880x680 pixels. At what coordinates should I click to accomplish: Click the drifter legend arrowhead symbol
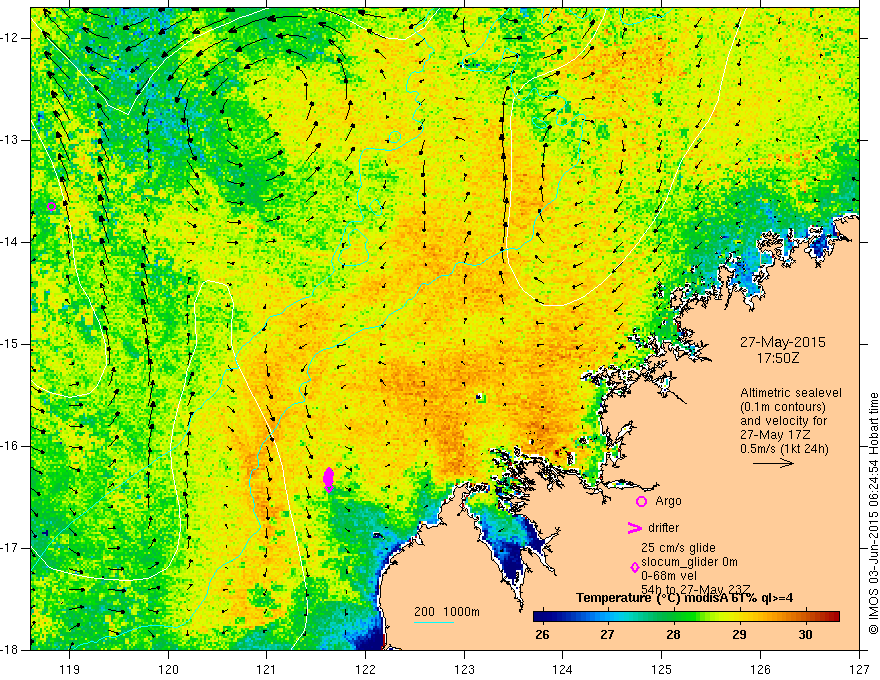click(x=634, y=528)
